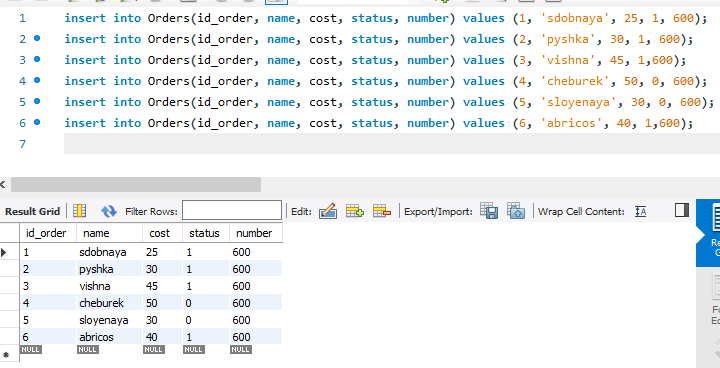Screen dimensions: 720x368
Task: Click the NULL cell under name column
Action: click(x=87, y=350)
